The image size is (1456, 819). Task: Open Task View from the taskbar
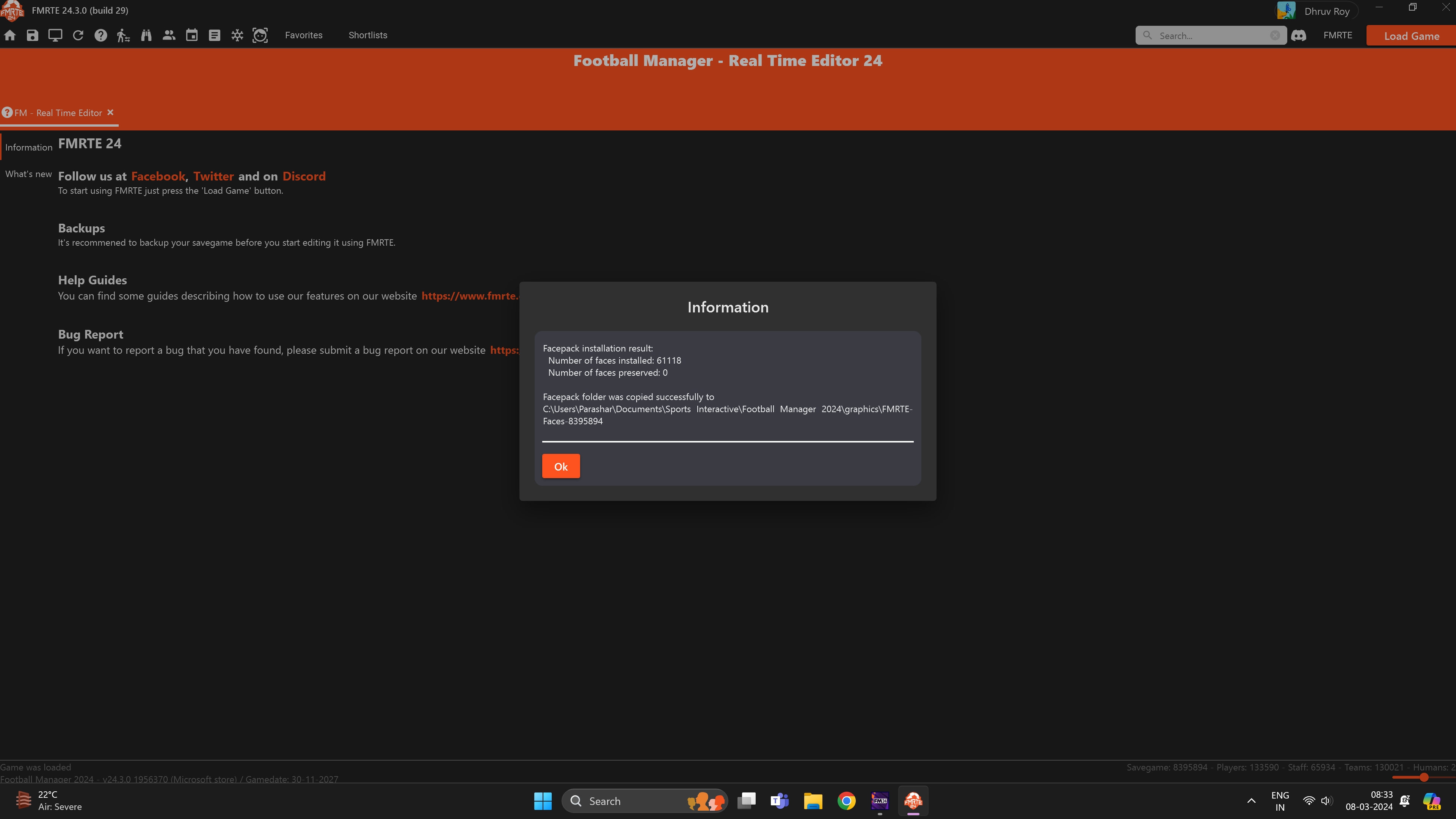[x=747, y=801]
